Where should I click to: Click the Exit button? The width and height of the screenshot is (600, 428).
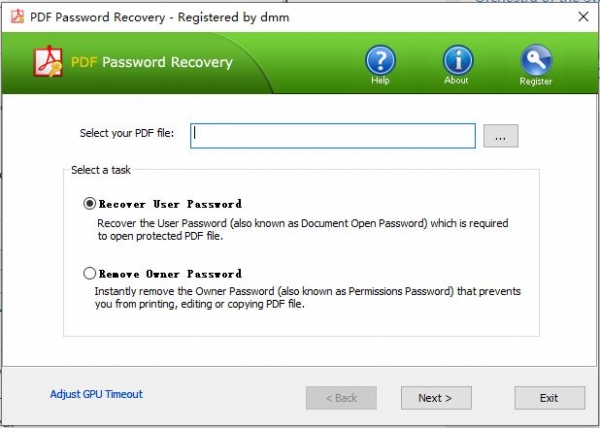548,397
